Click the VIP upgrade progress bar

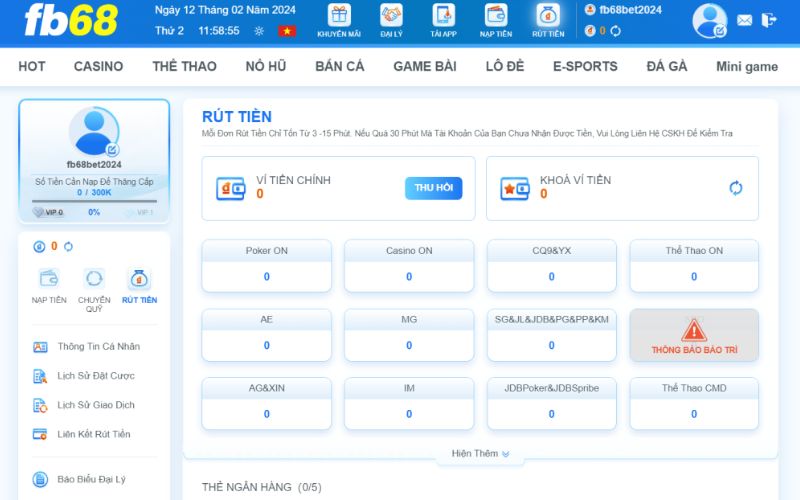pos(94,202)
